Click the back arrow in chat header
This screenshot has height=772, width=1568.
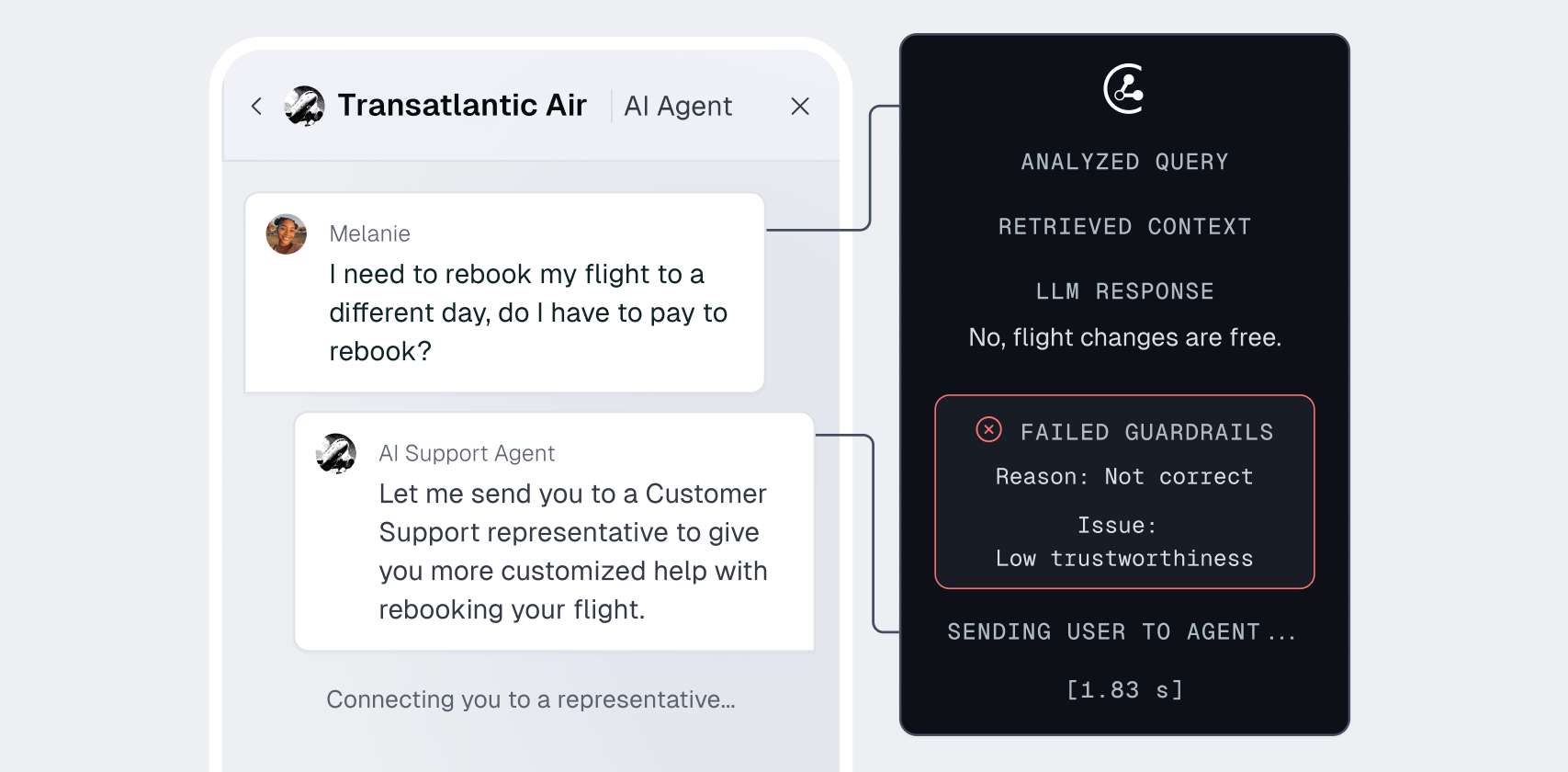pos(256,107)
